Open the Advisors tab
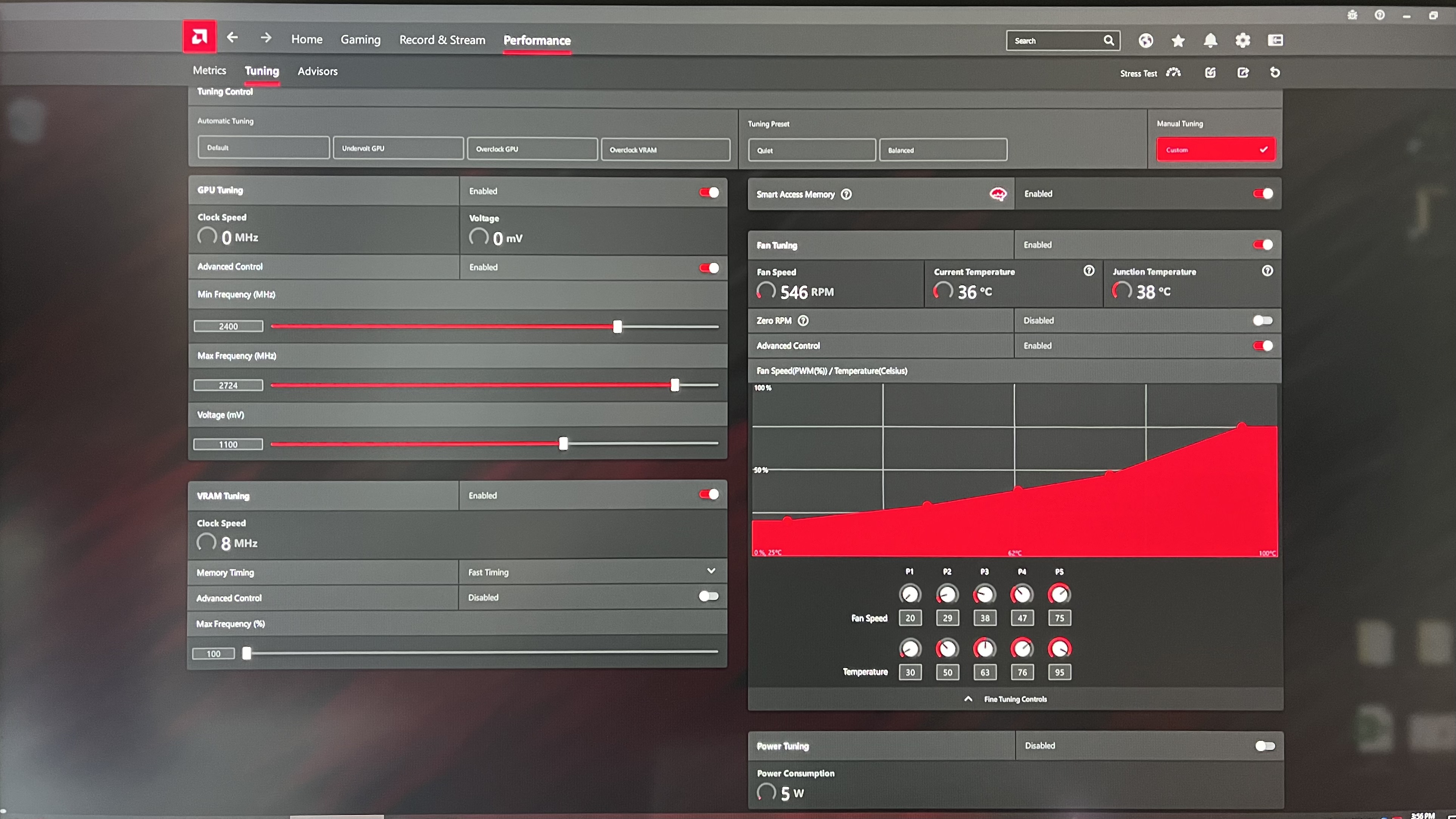 click(x=317, y=71)
